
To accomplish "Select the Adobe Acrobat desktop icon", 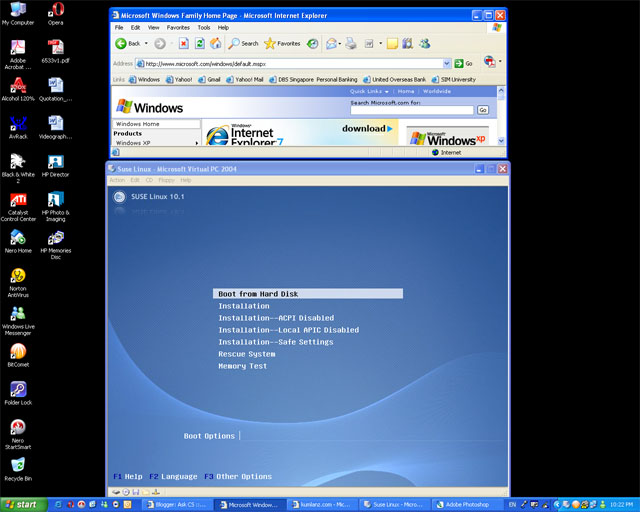I will point(18,55).
